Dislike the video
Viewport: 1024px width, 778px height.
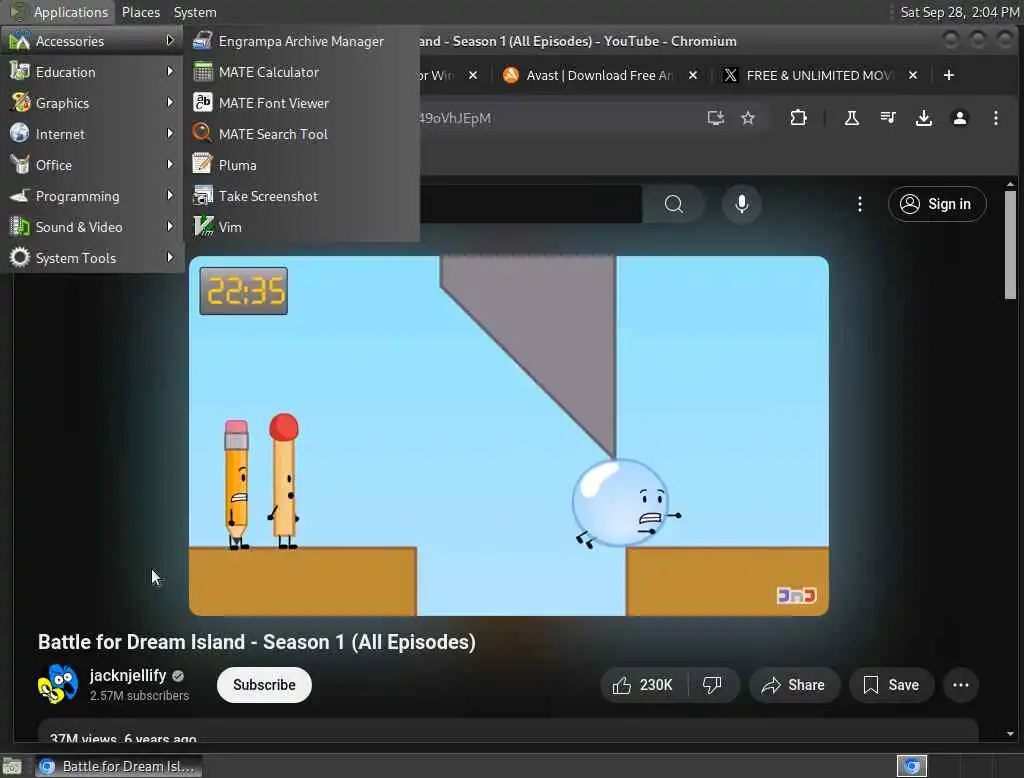pyautogui.click(x=712, y=685)
